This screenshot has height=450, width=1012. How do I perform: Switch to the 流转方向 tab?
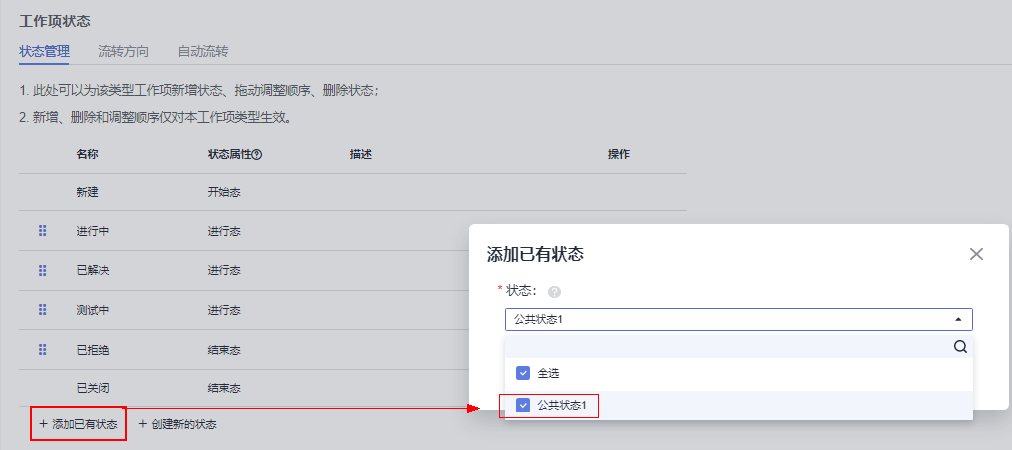(x=124, y=51)
